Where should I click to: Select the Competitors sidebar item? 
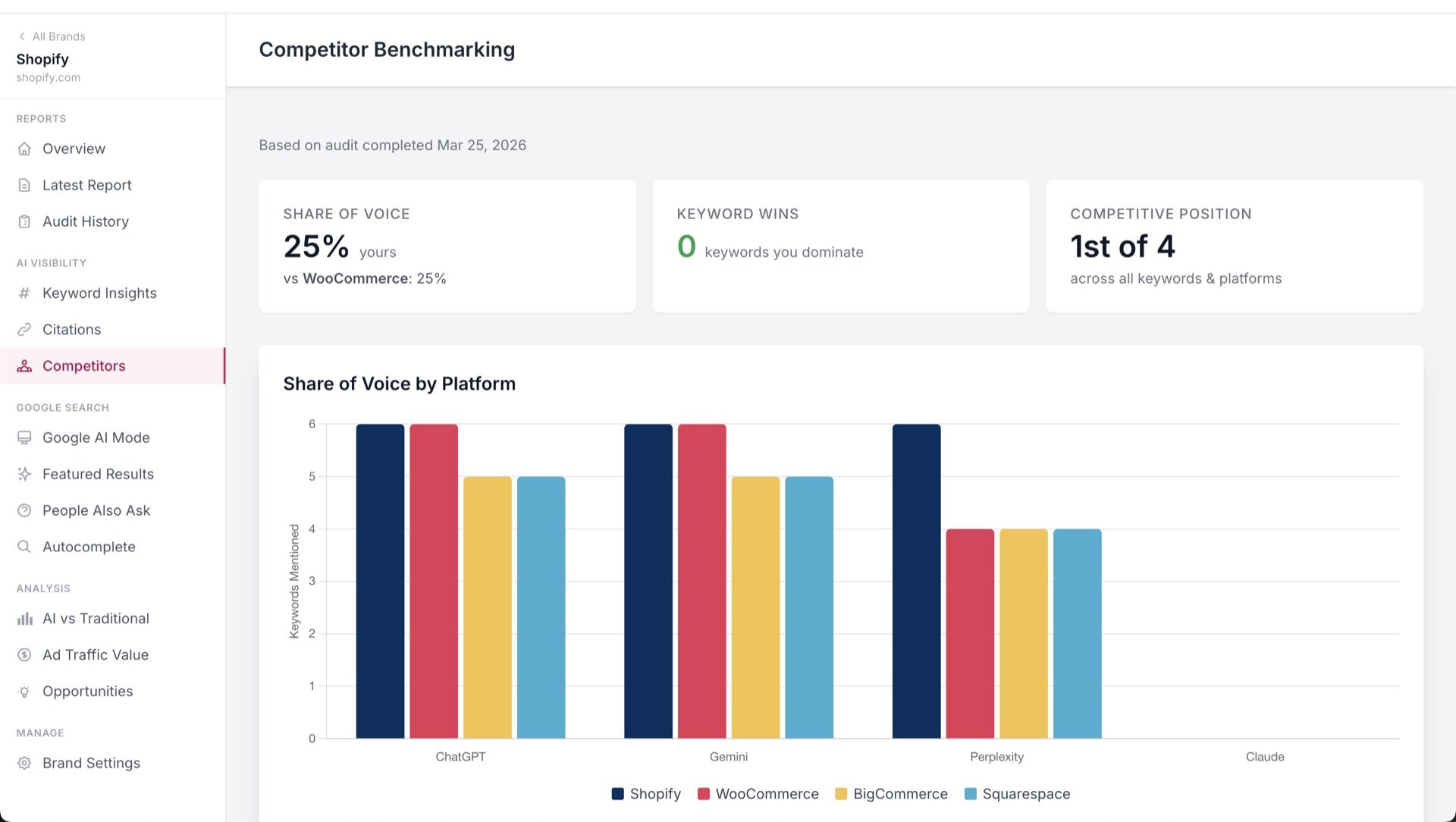(x=112, y=366)
